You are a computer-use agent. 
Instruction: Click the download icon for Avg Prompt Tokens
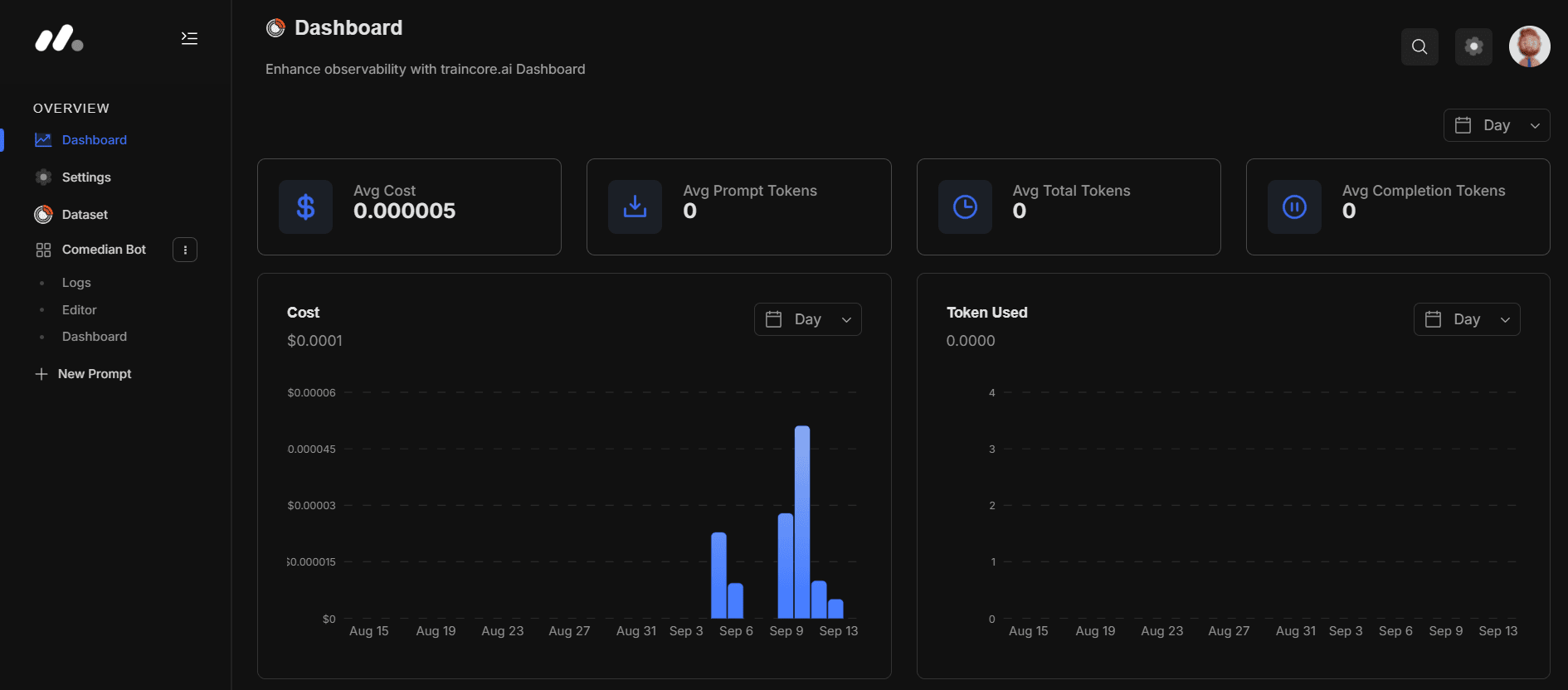click(x=635, y=207)
